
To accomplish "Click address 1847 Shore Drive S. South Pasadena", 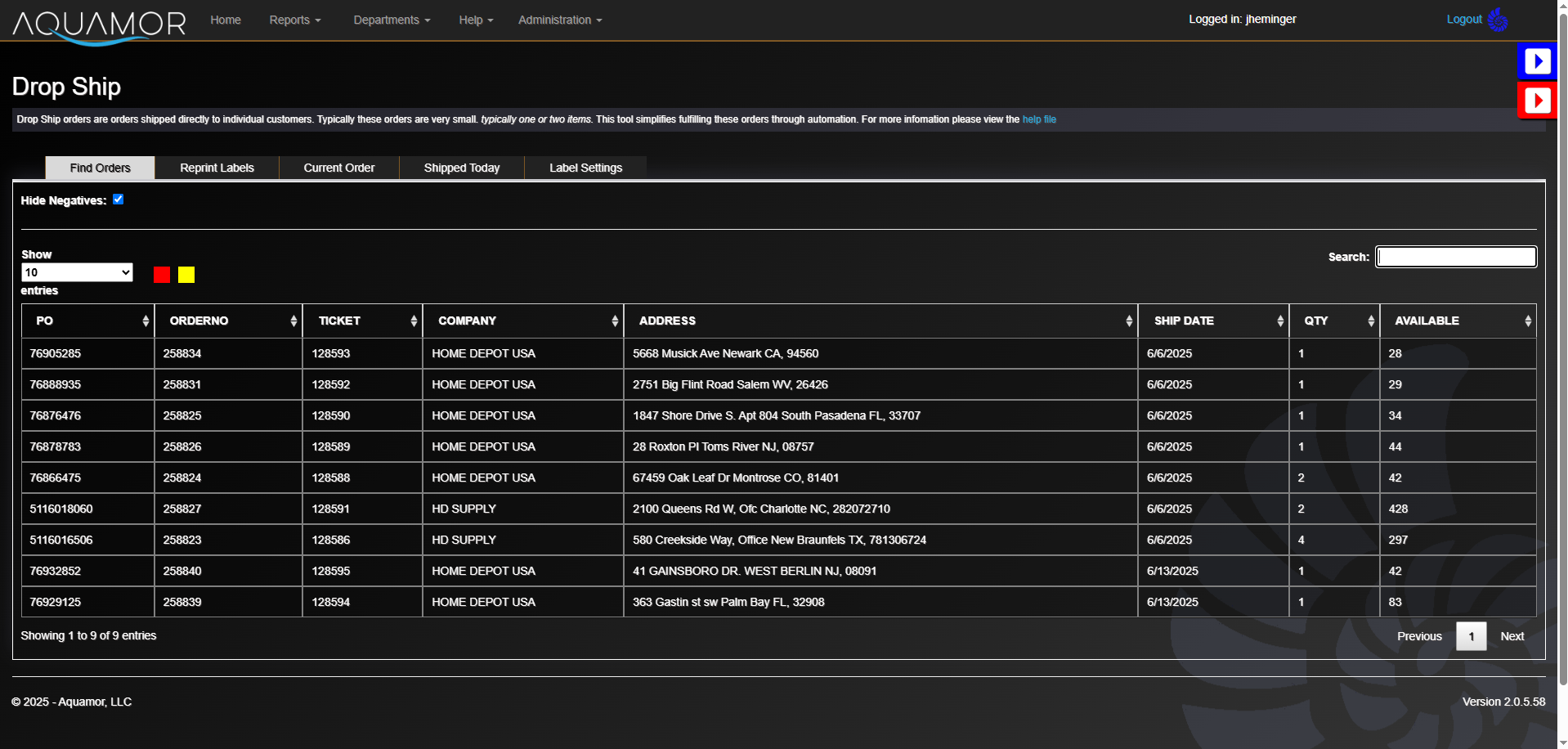I will (777, 415).
